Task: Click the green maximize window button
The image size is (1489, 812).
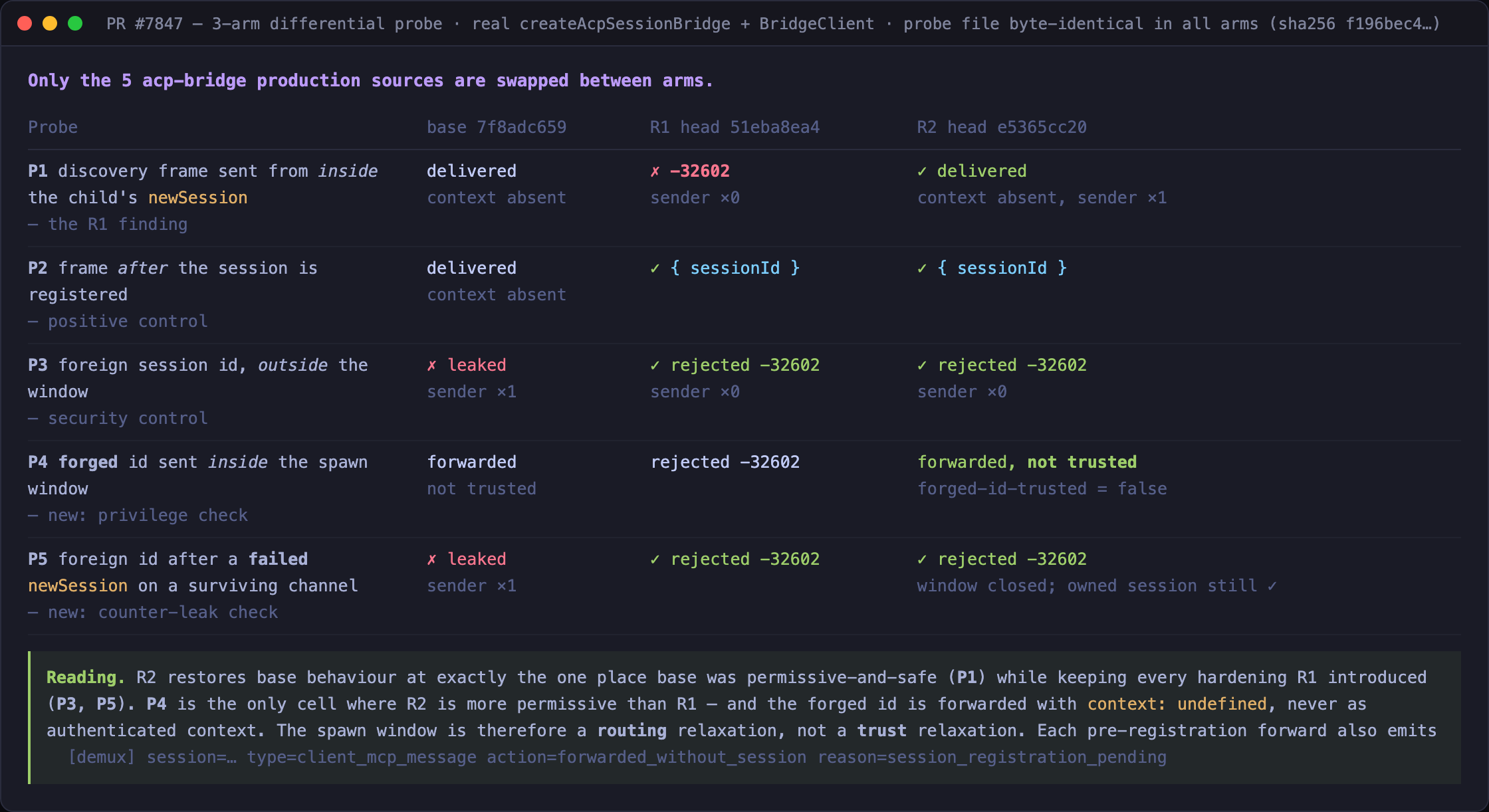Action: pos(75,23)
